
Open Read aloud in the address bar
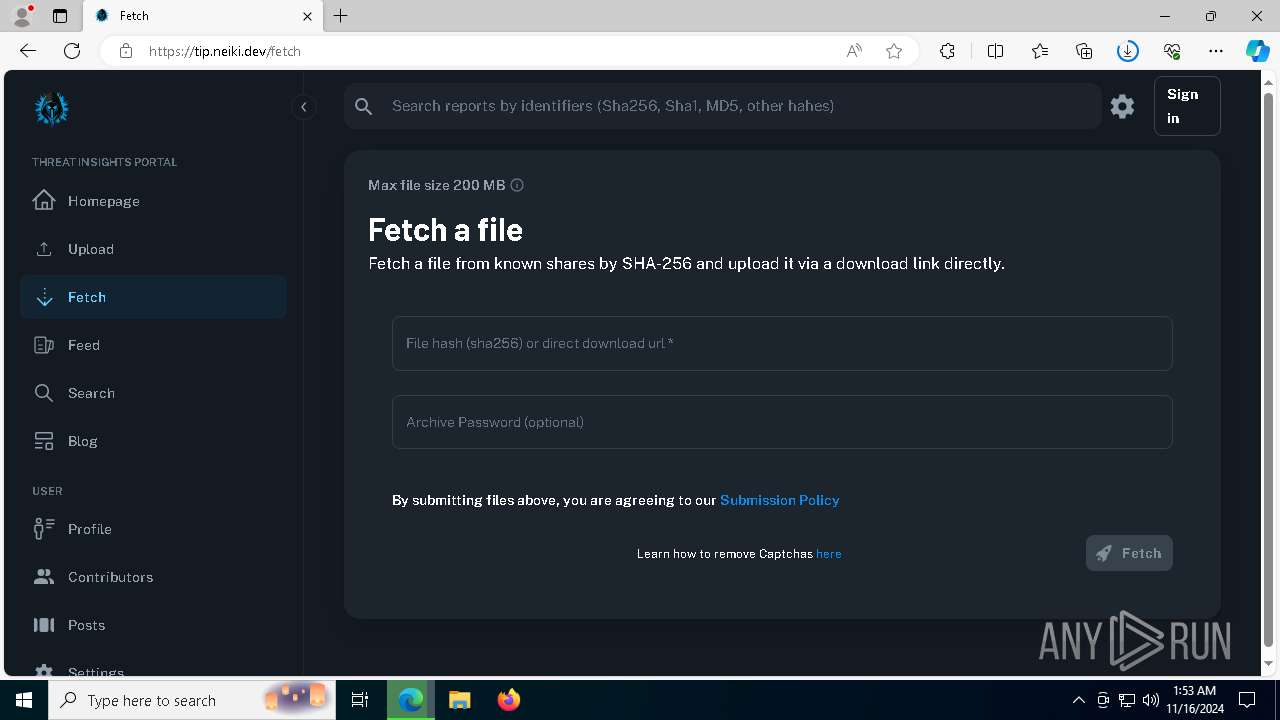854,51
